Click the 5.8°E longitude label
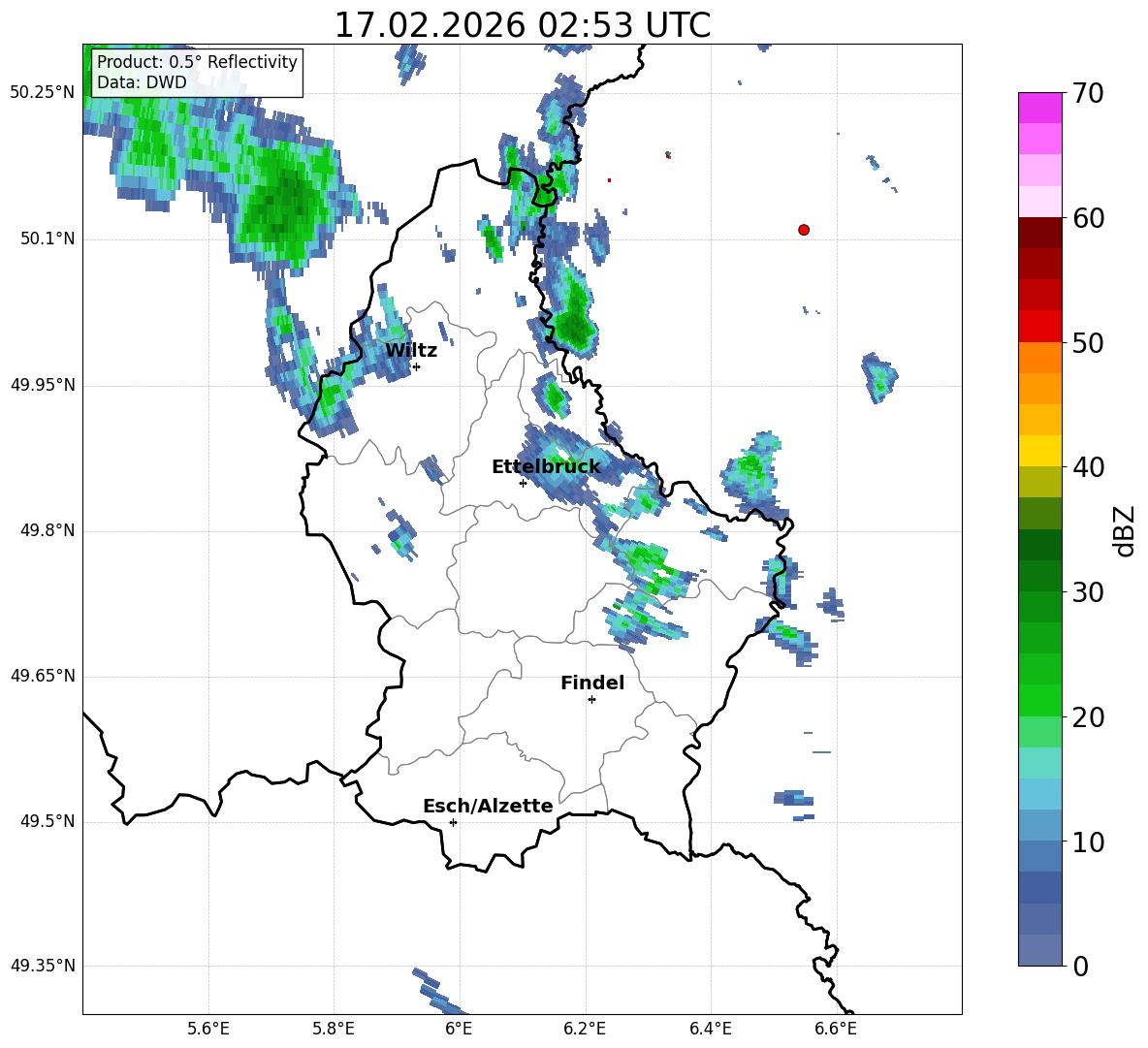The height and width of the screenshot is (1048, 1148). pos(334,1029)
